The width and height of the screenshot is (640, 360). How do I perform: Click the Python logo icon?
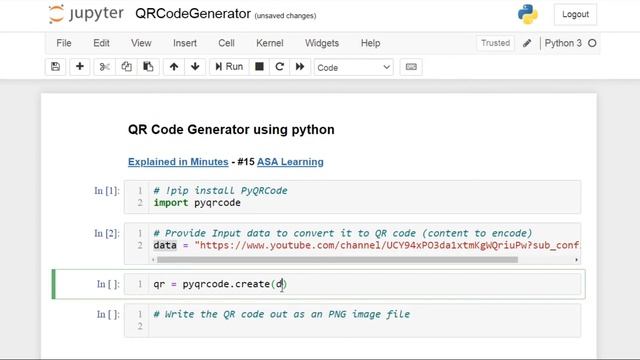(x=528, y=14)
